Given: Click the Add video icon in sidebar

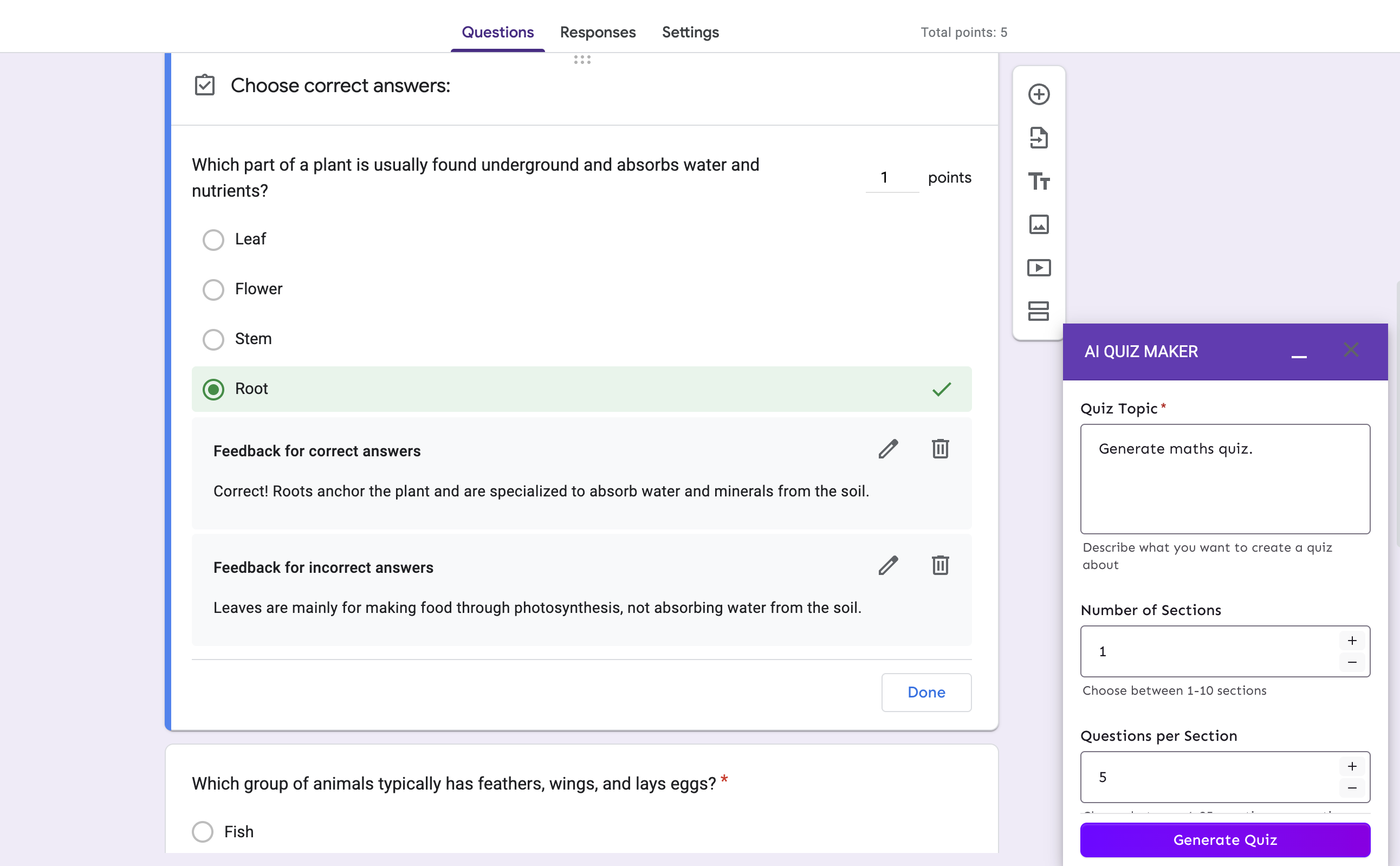Looking at the screenshot, I should pyautogui.click(x=1038, y=268).
